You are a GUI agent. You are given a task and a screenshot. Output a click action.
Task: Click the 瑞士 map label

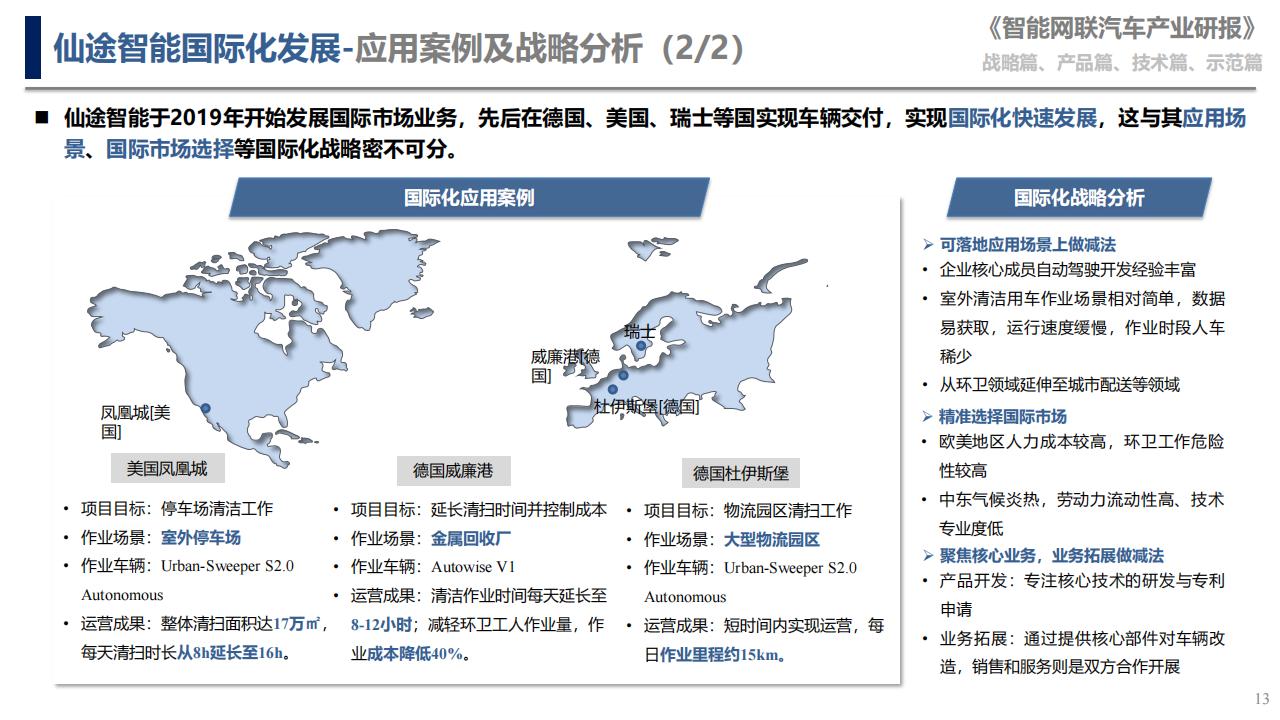640,330
